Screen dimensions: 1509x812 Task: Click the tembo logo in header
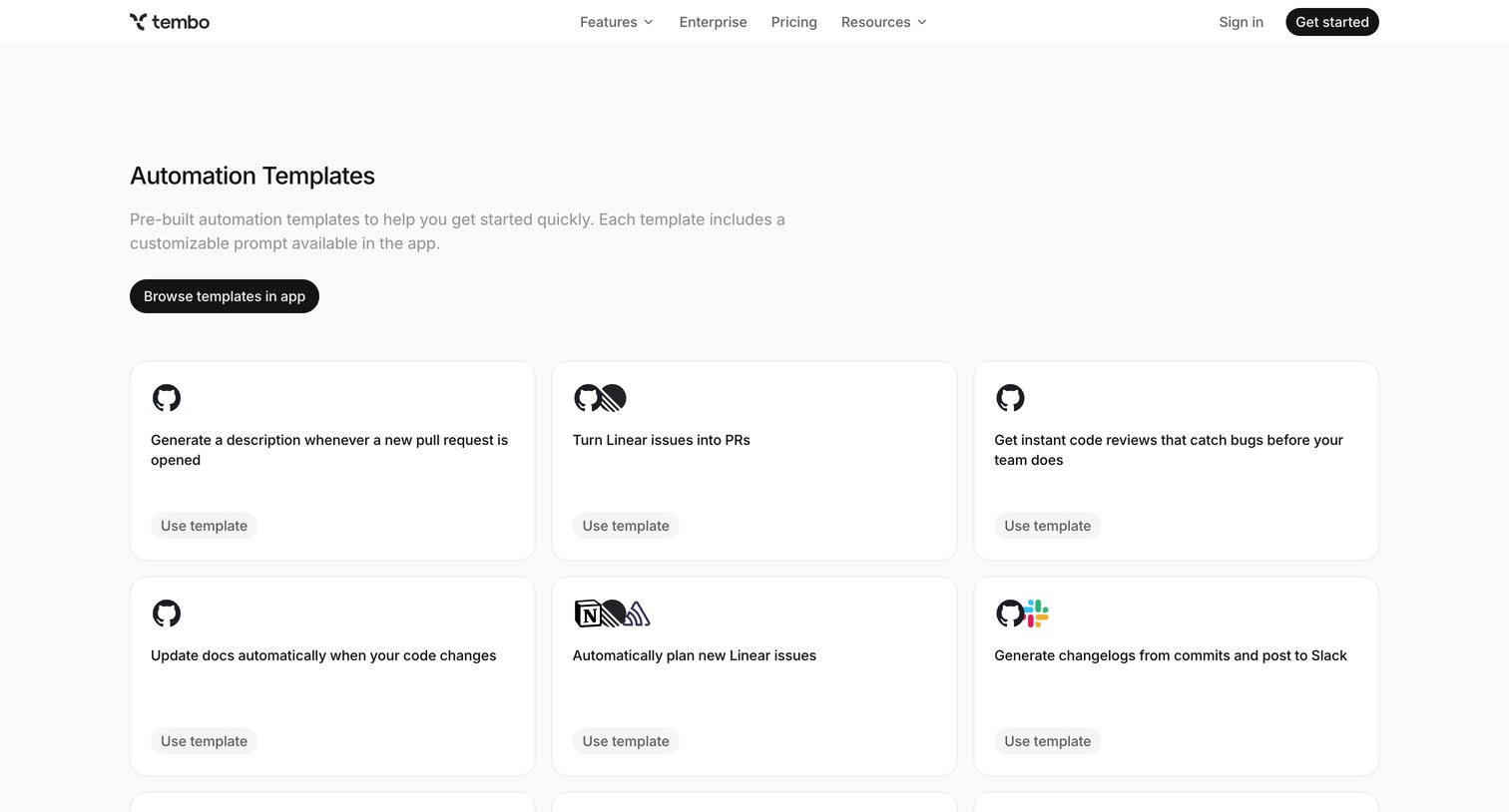point(170,22)
